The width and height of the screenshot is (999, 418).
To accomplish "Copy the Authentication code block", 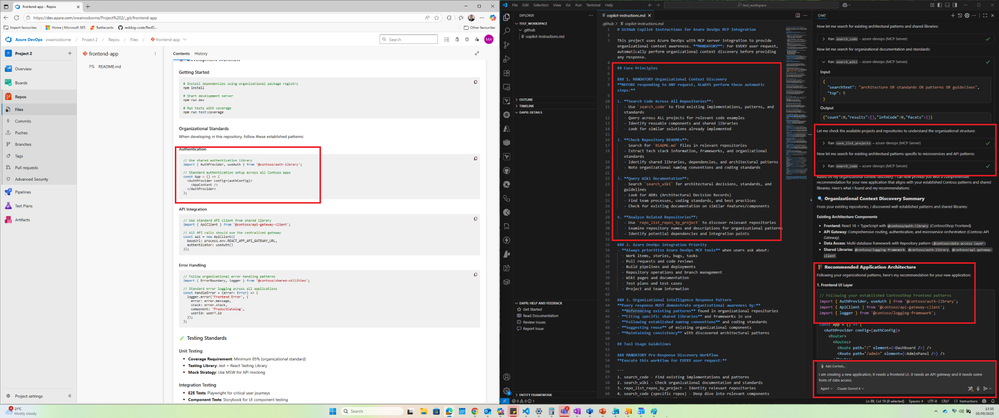I will (x=476, y=157).
